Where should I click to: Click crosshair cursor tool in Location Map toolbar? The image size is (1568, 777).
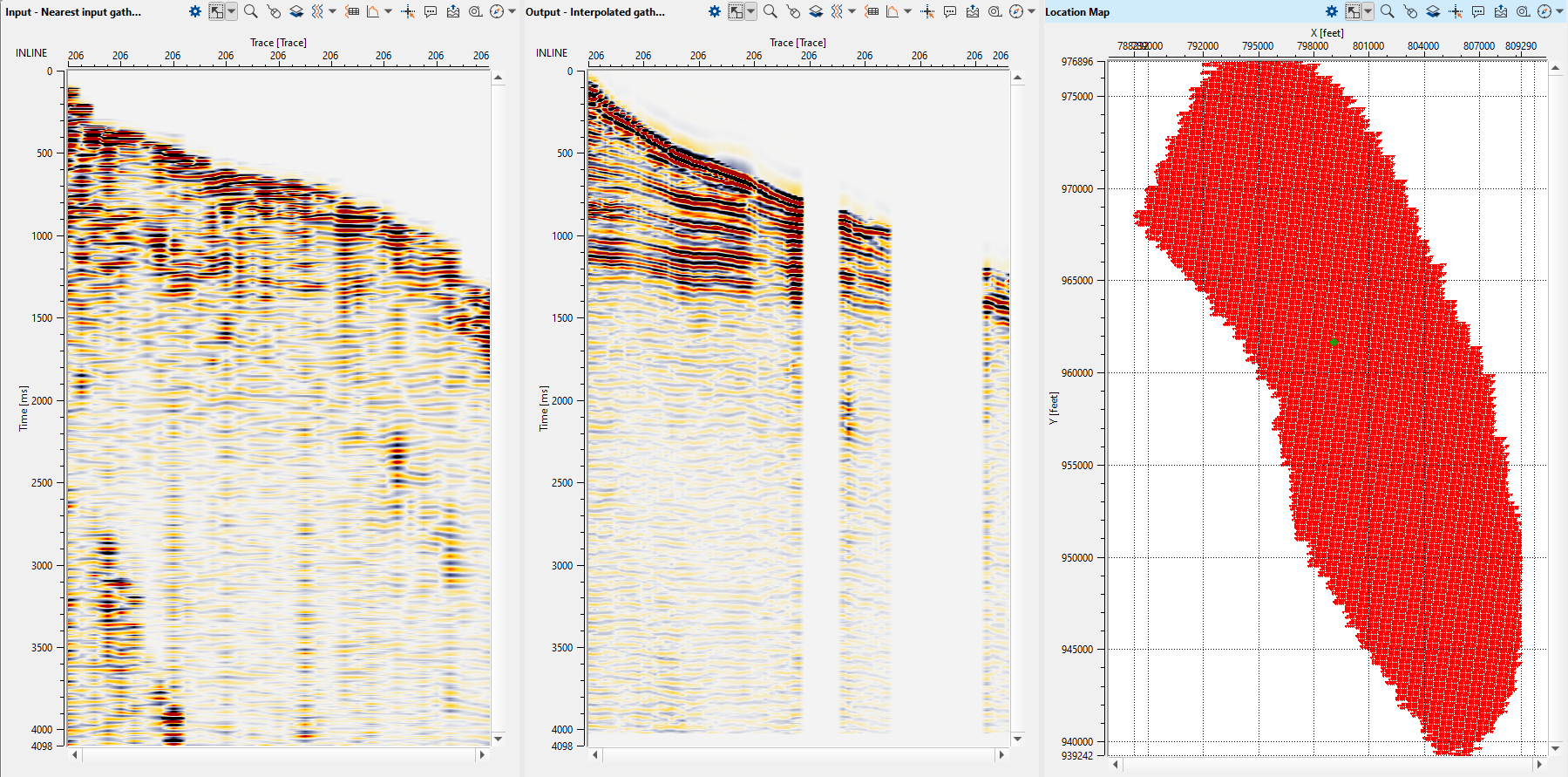(x=1456, y=11)
